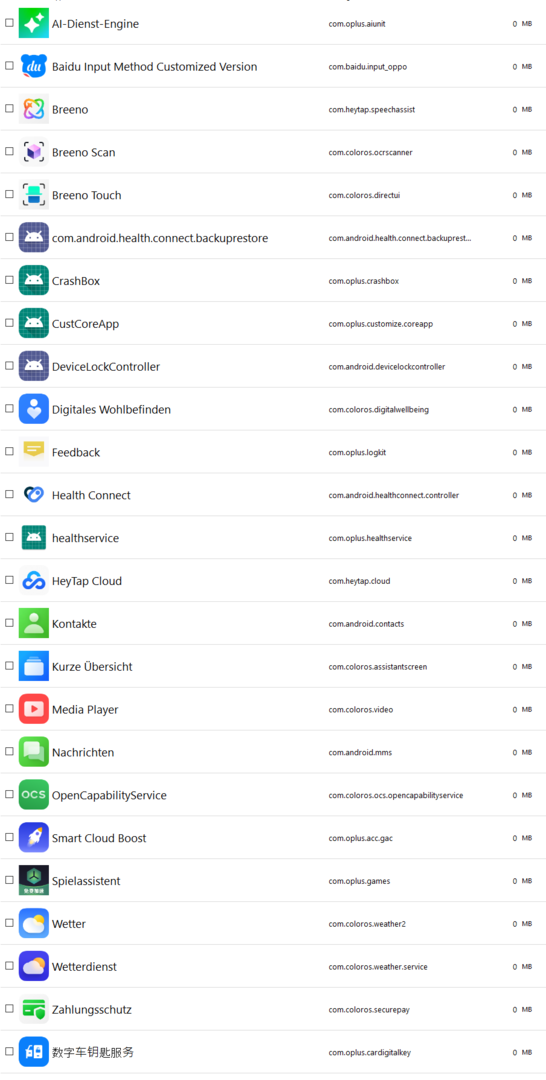Enable the Wetterdienst checkbox
546x1080 pixels.
[x=9, y=966]
